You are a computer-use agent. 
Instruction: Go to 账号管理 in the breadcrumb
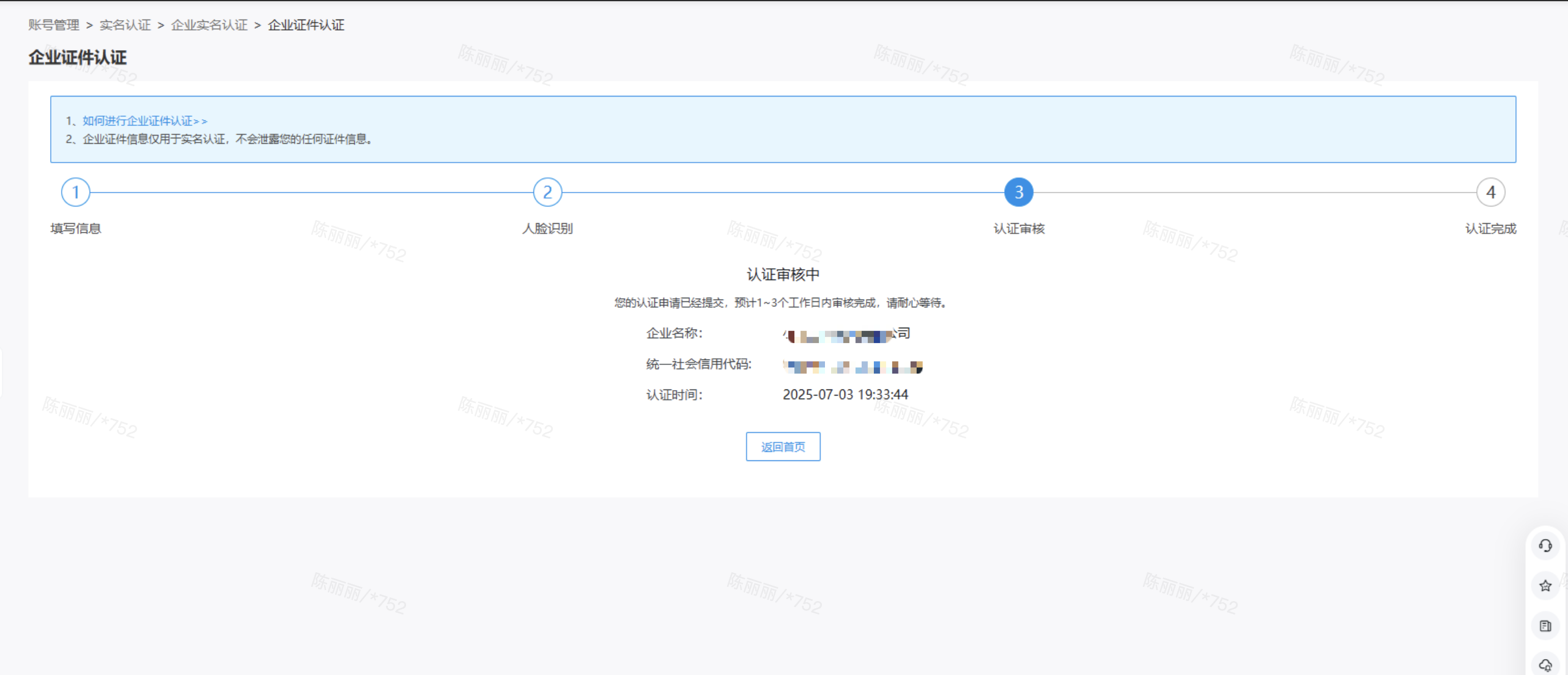pos(54,25)
